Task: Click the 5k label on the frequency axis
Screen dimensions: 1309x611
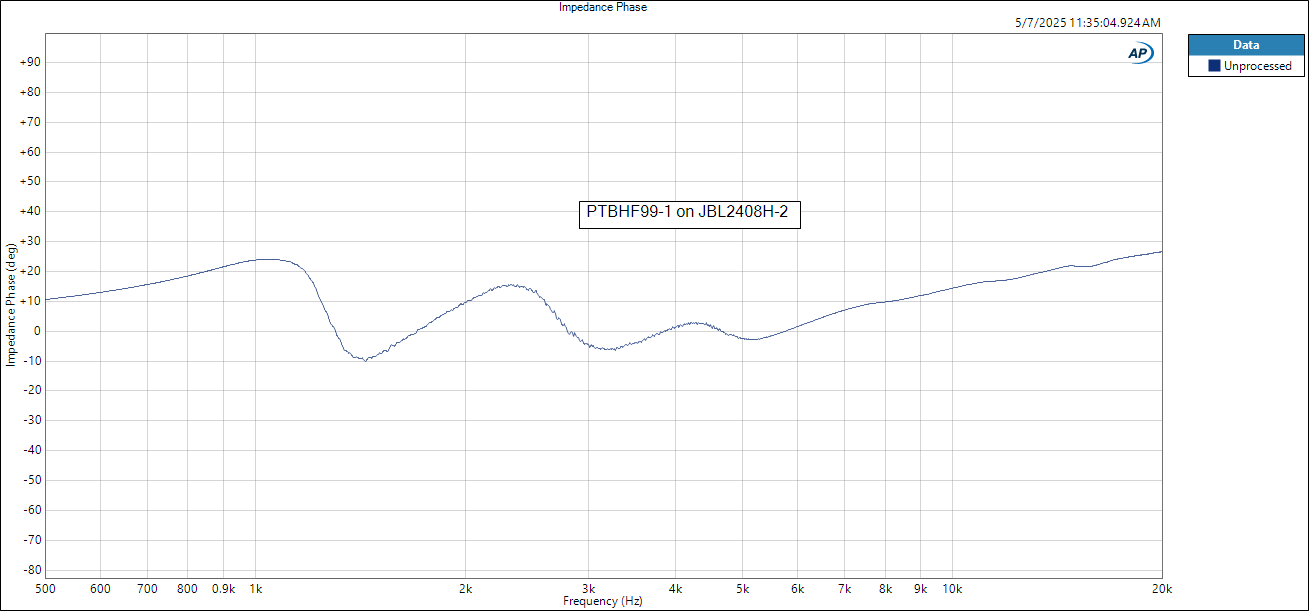Action: [x=742, y=589]
